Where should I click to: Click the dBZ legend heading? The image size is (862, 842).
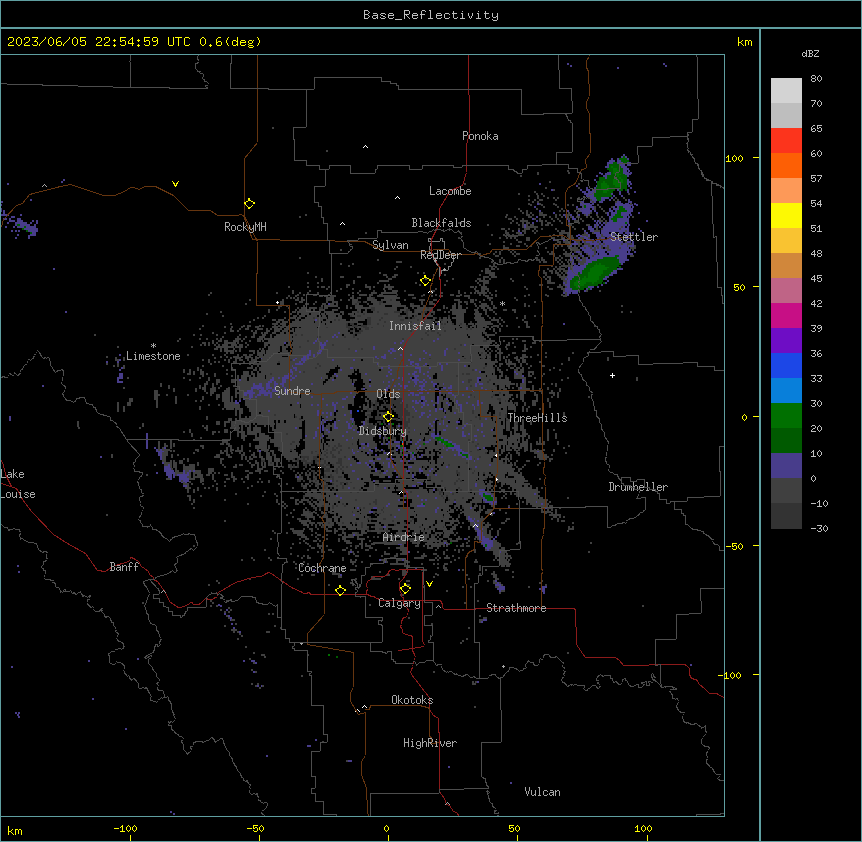[x=810, y=53]
